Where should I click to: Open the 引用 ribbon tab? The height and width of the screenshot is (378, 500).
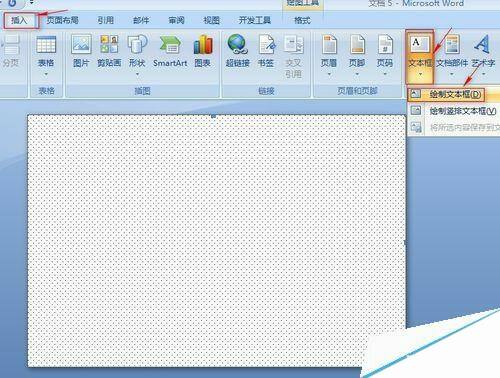point(106,21)
